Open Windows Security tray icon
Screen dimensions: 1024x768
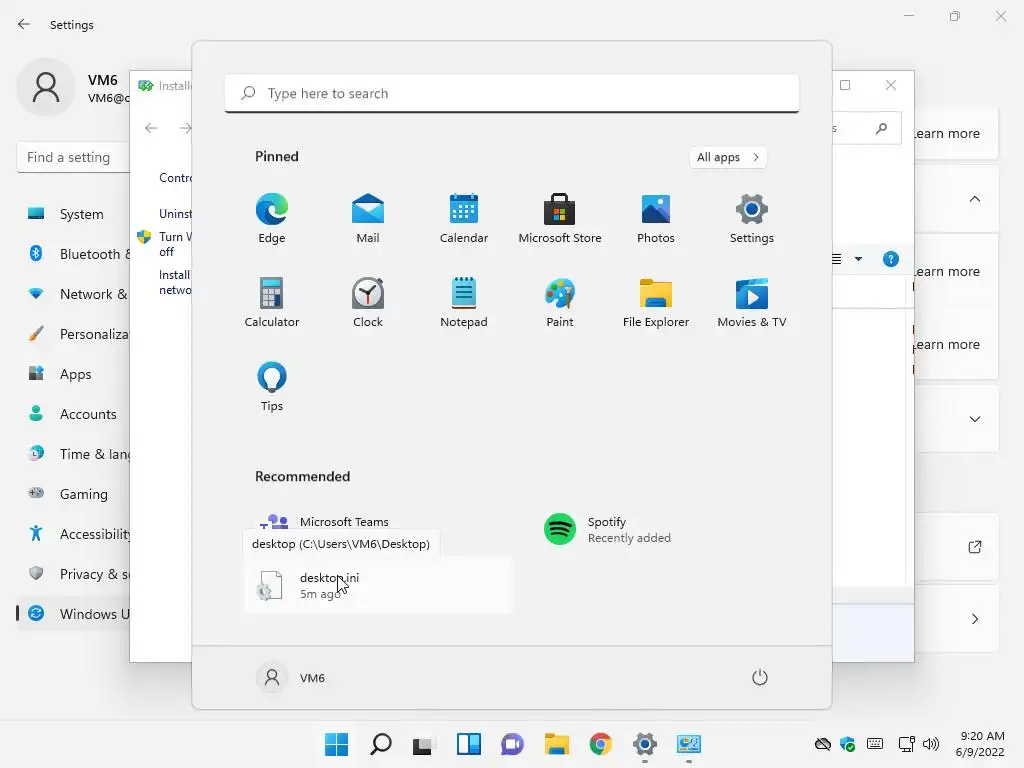pyautogui.click(x=848, y=744)
